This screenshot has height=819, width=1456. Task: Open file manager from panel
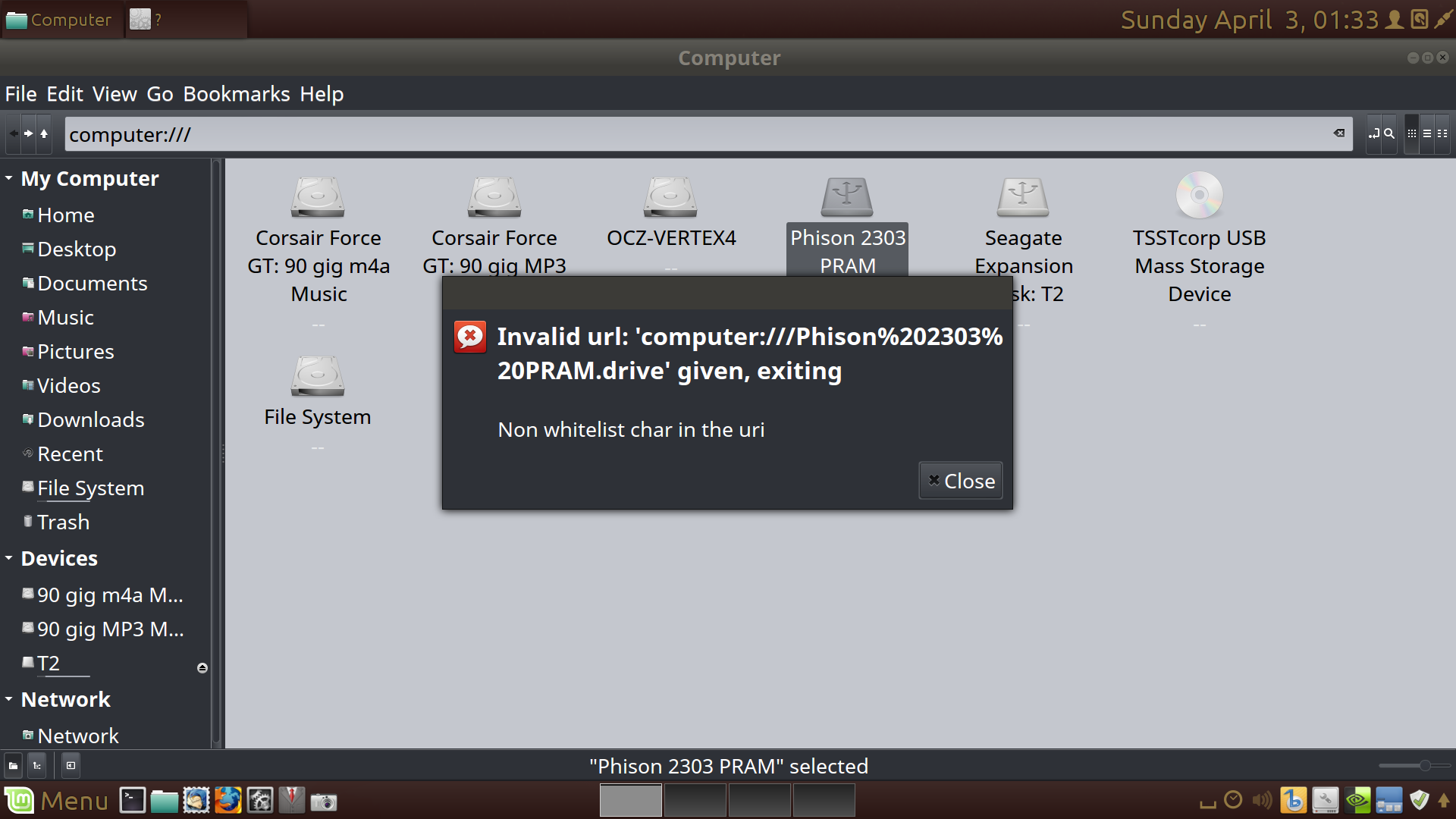(164, 801)
